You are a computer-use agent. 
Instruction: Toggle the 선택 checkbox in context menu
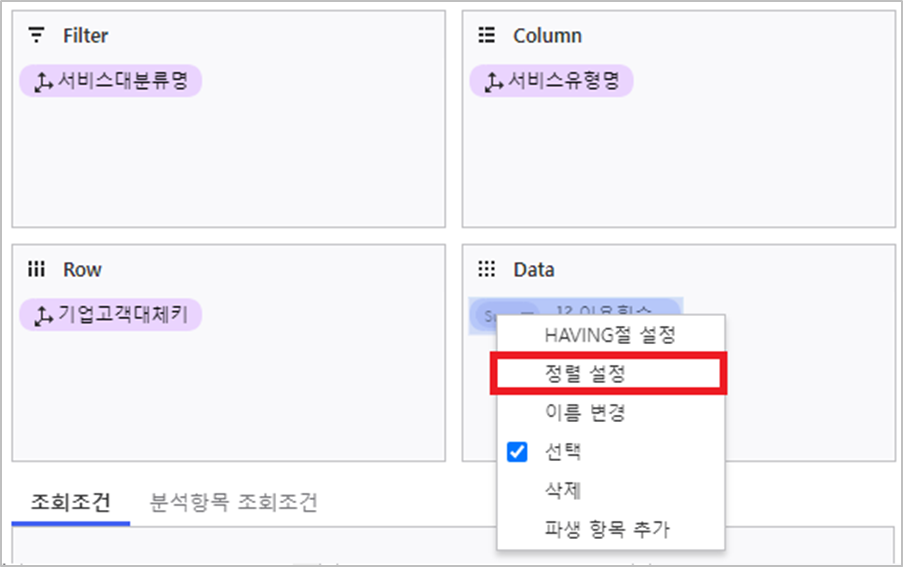517,452
